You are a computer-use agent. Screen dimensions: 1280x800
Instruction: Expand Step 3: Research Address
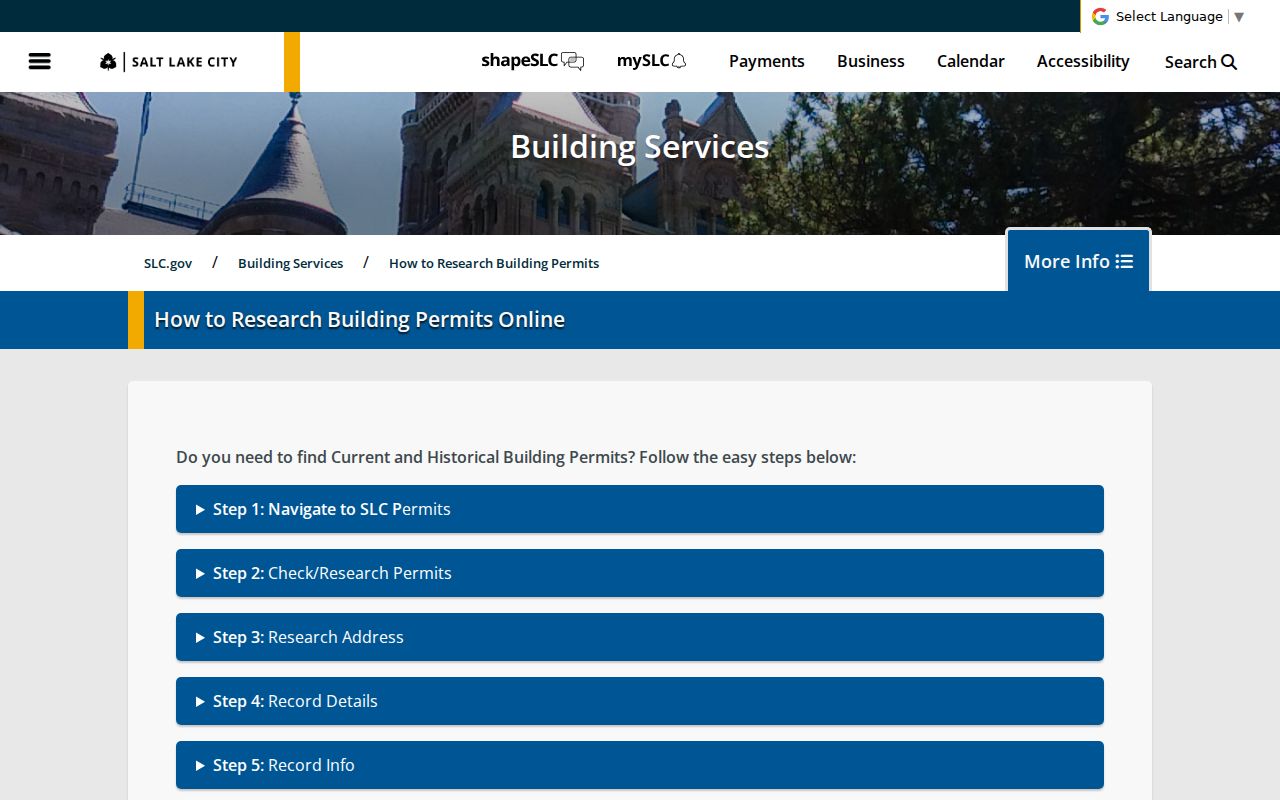640,637
